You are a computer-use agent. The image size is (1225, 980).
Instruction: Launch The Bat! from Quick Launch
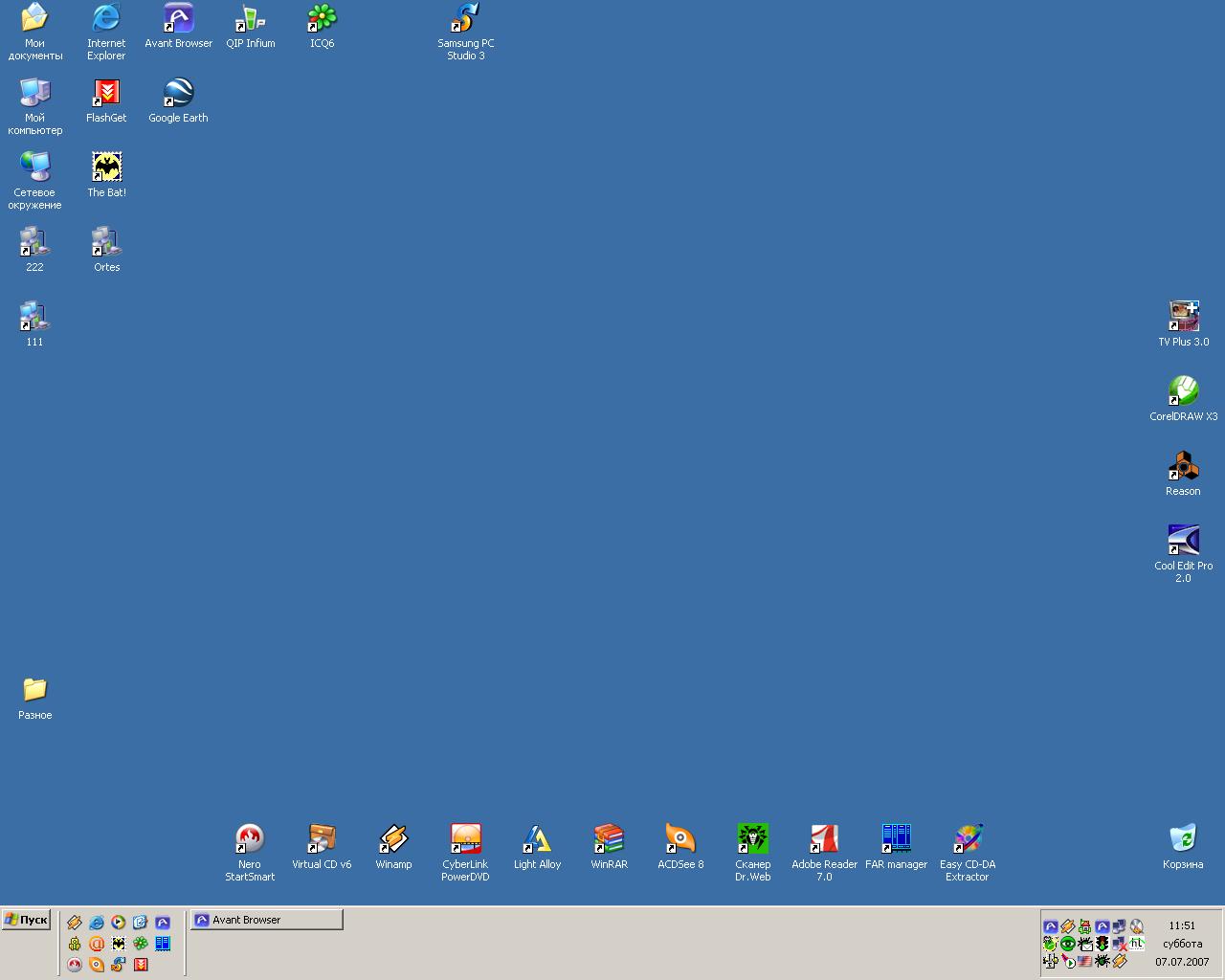(x=119, y=944)
